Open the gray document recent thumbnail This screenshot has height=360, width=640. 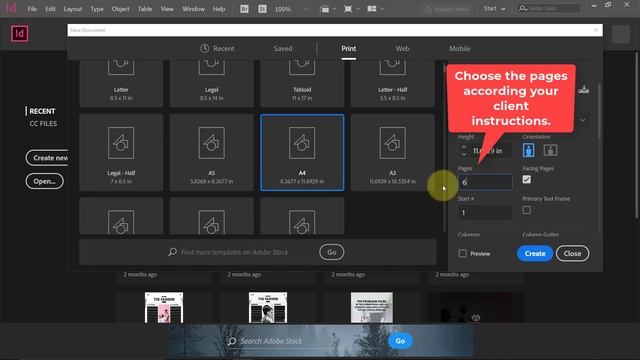point(372,307)
